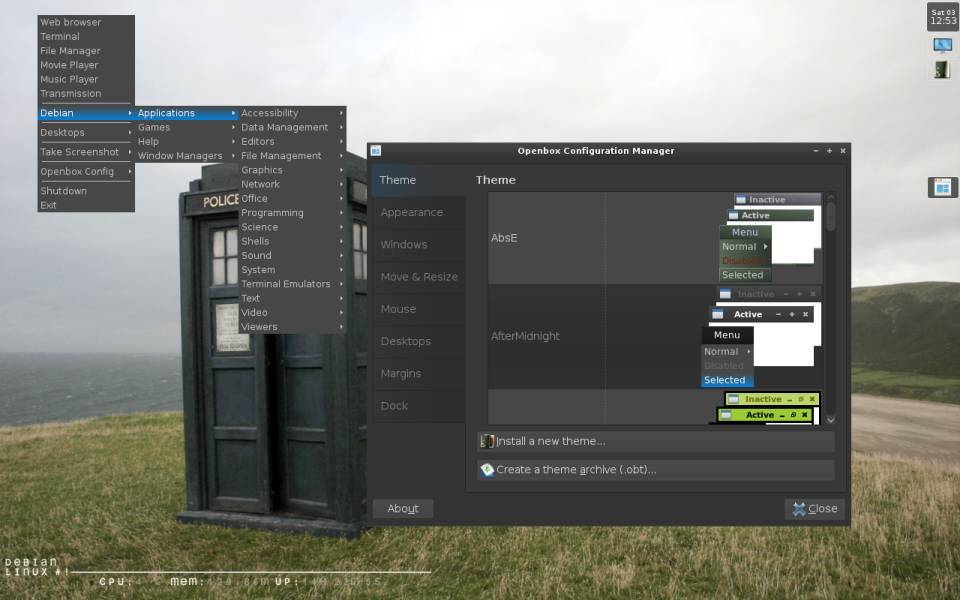Start Movie Player from the menu

coord(86,65)
